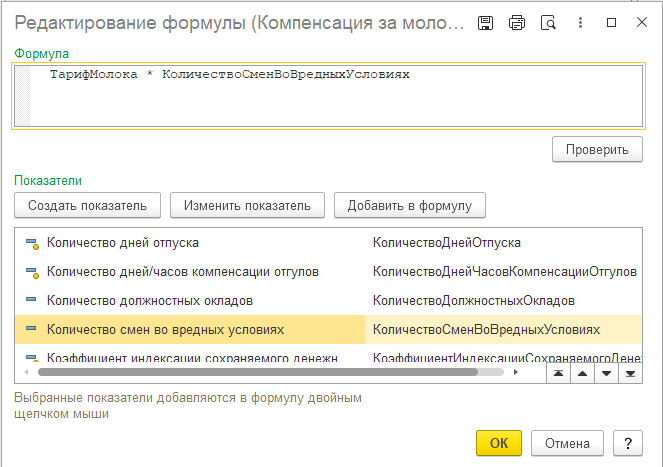Screen dimensions: 663x467
Task: Open the three-dot more menu
Action: click(x=580, y=22)
